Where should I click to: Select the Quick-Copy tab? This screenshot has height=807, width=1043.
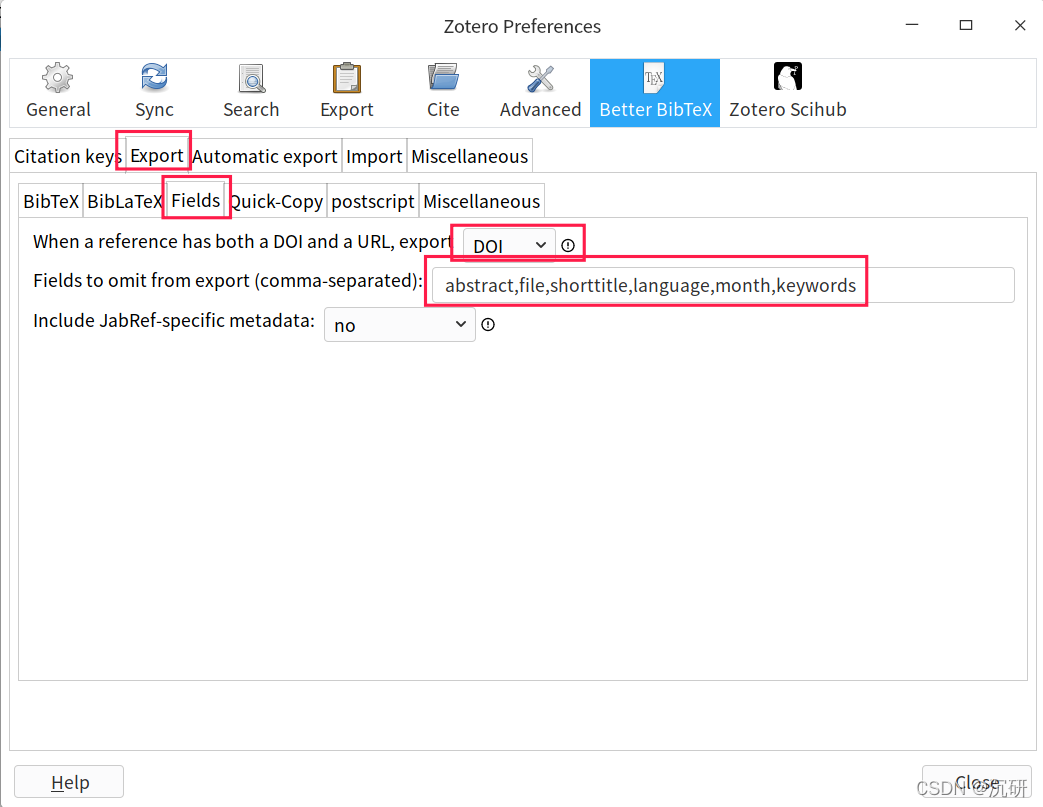pyautogui.click(x=277, y=201)
